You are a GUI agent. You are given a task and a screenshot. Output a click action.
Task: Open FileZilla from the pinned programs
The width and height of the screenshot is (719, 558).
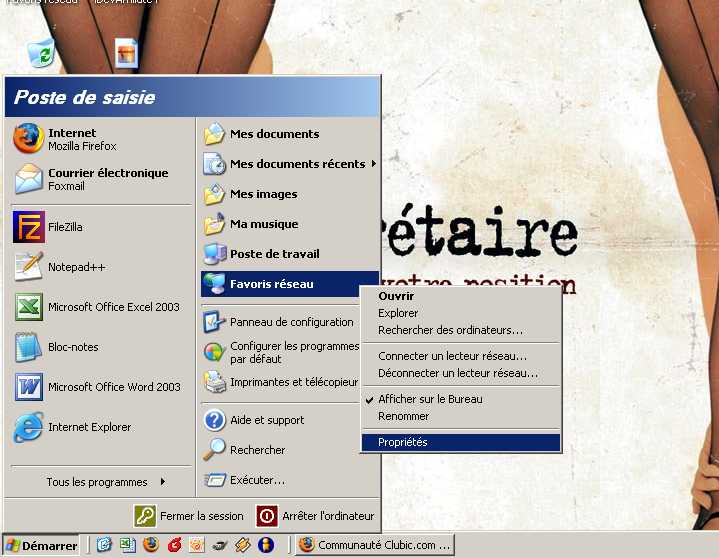point(65,227)
